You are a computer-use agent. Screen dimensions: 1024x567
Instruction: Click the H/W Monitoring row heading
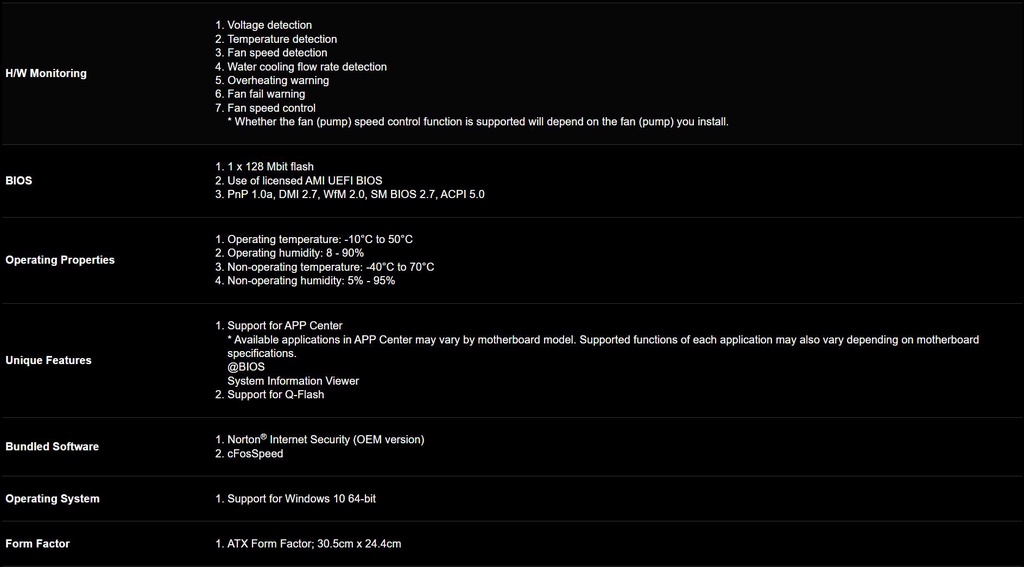pyautogui.click(x=46, y=73)
